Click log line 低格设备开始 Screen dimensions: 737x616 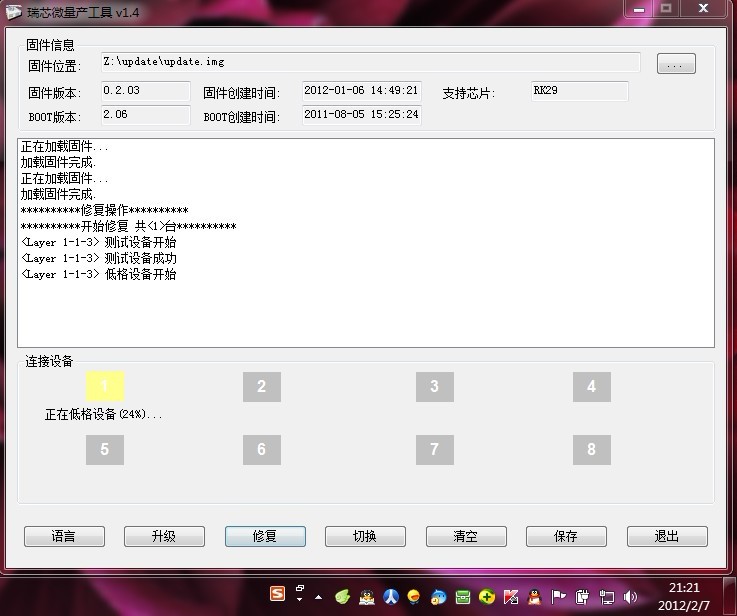[99, 274]
